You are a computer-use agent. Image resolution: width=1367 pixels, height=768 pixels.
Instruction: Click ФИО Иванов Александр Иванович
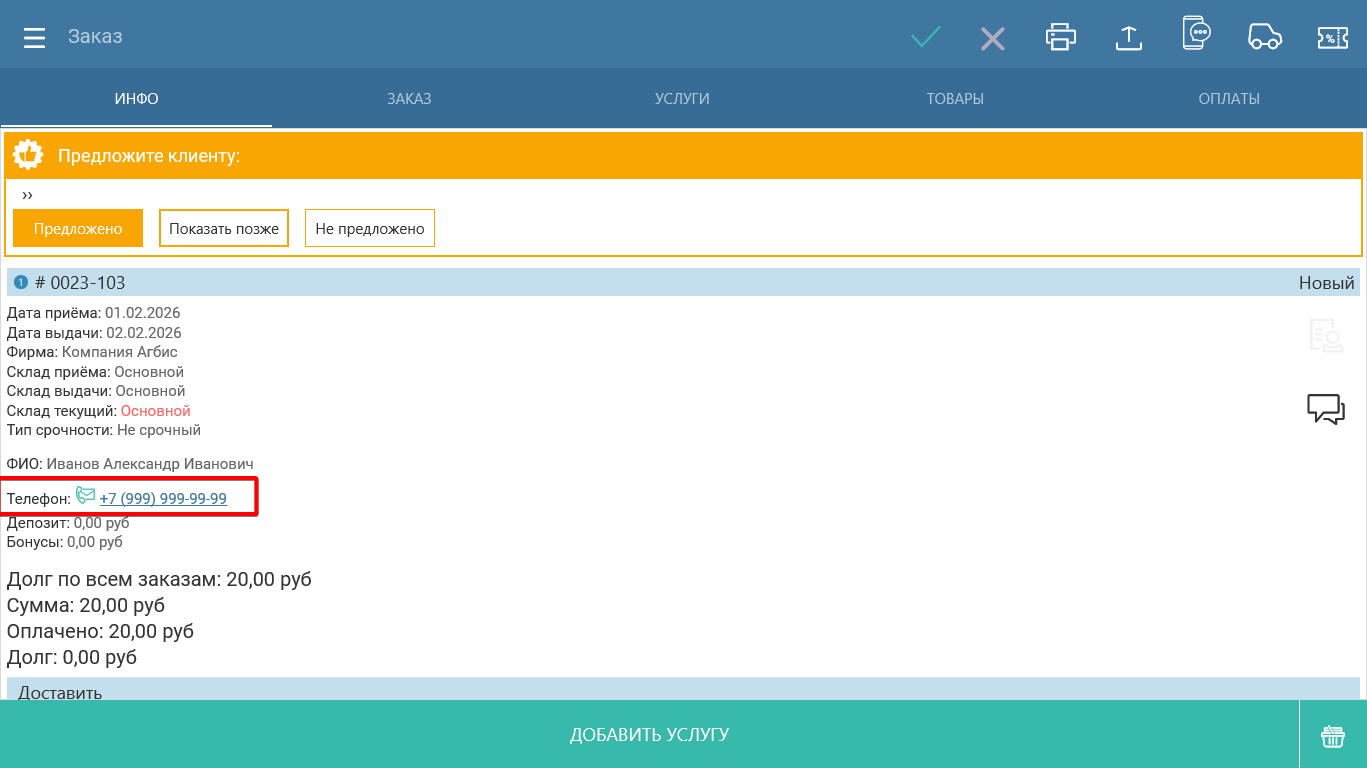(130, 464)
